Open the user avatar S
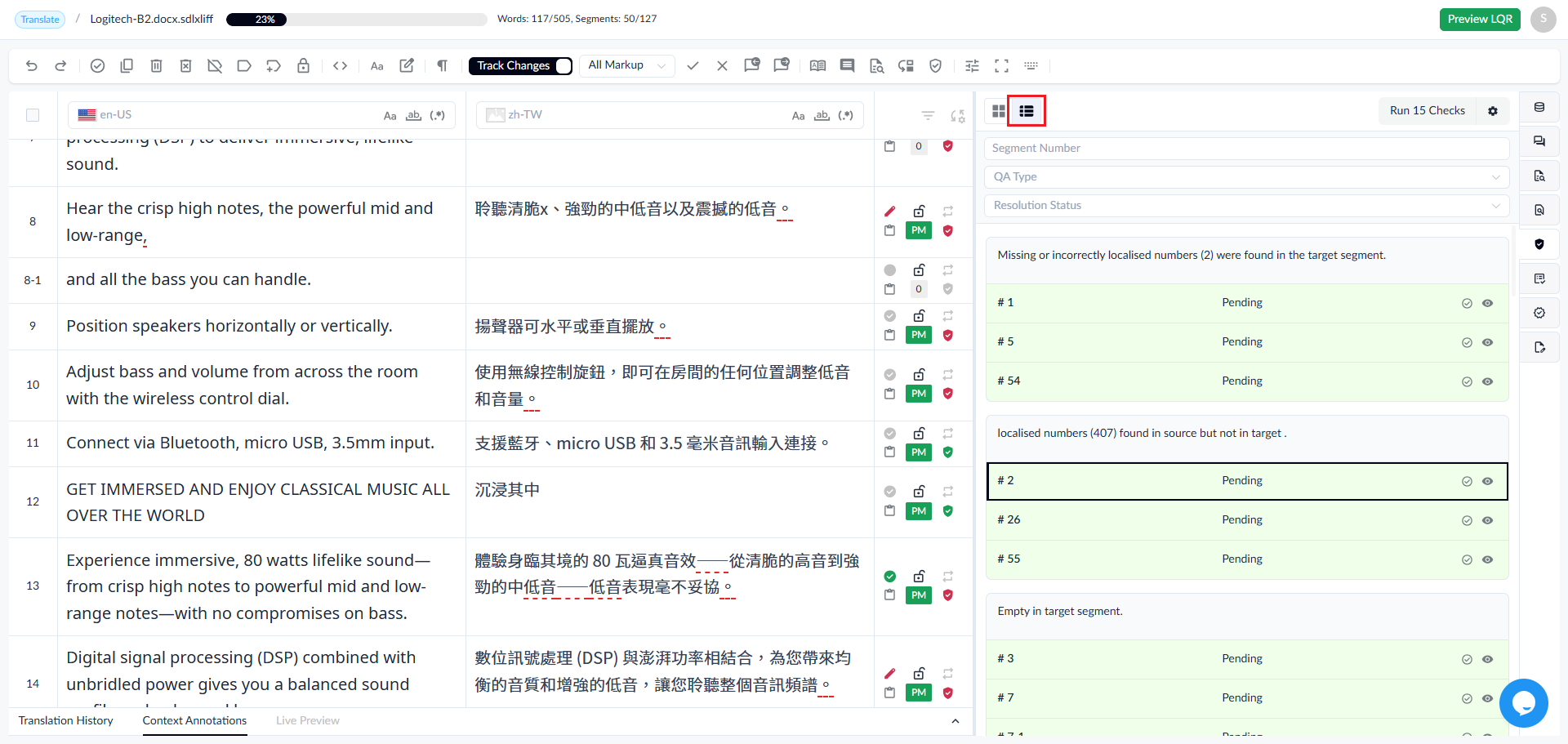Image resolution: width=1568 pixels, height=744 pixels. (x=1543, y=19)
